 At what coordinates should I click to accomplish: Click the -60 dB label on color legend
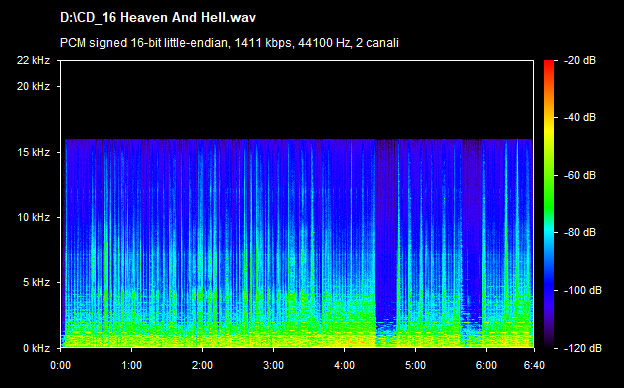(580, 175)
